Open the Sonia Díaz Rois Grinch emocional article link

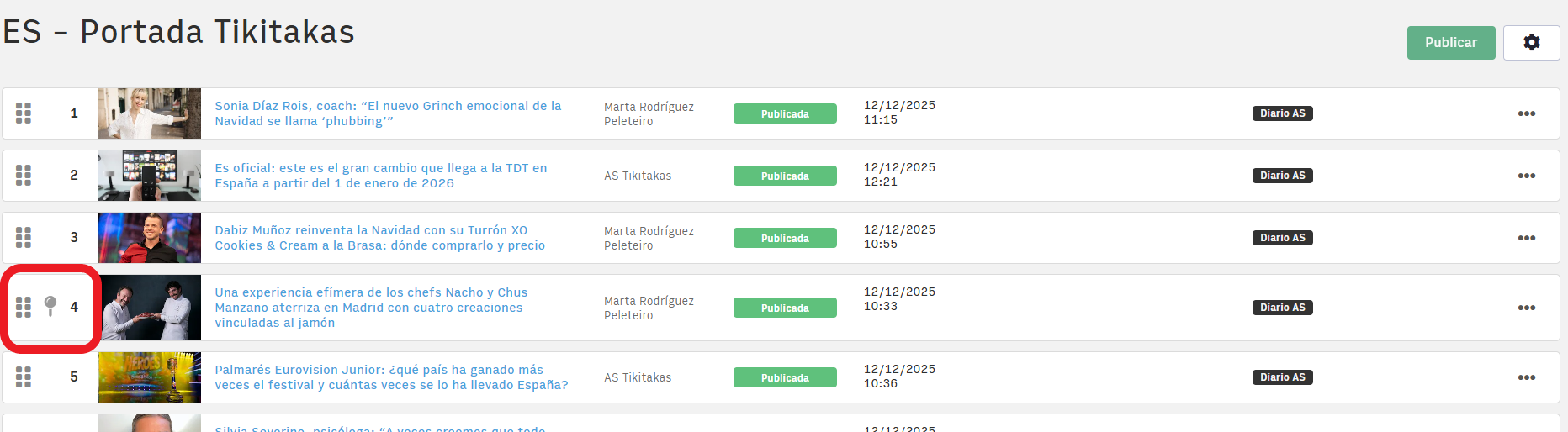coord(387,113)
